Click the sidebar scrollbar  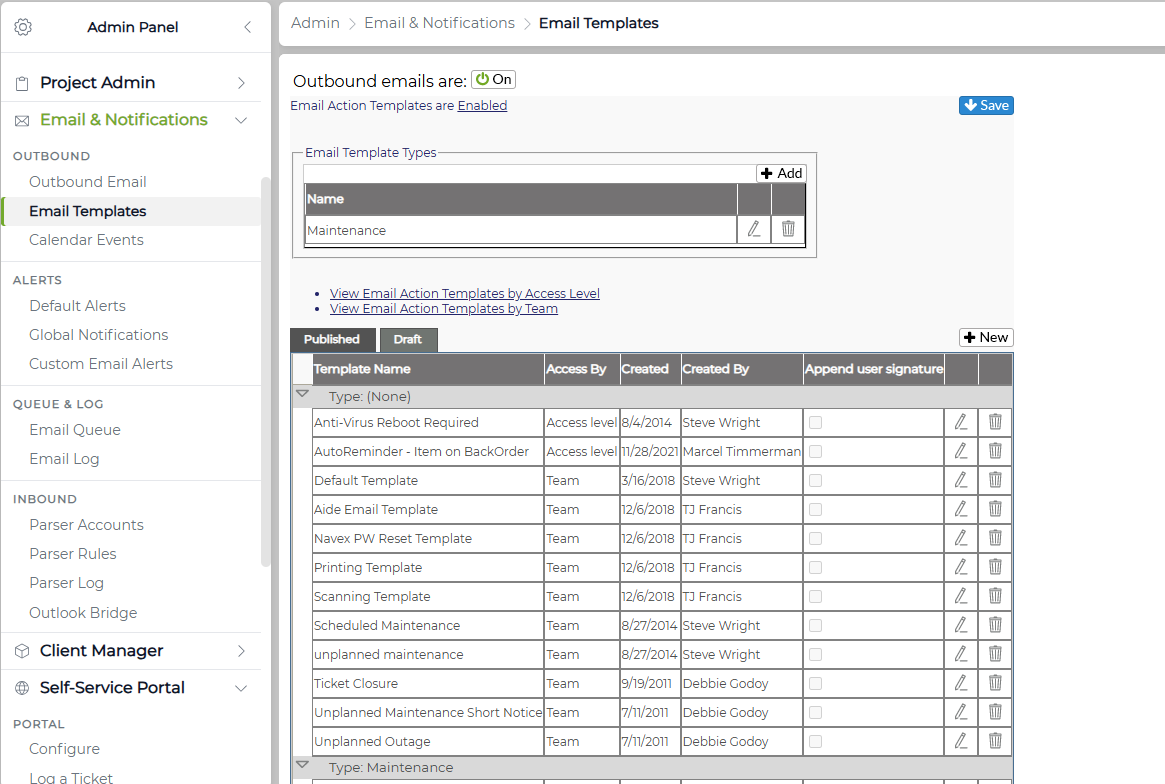[265, 372]
